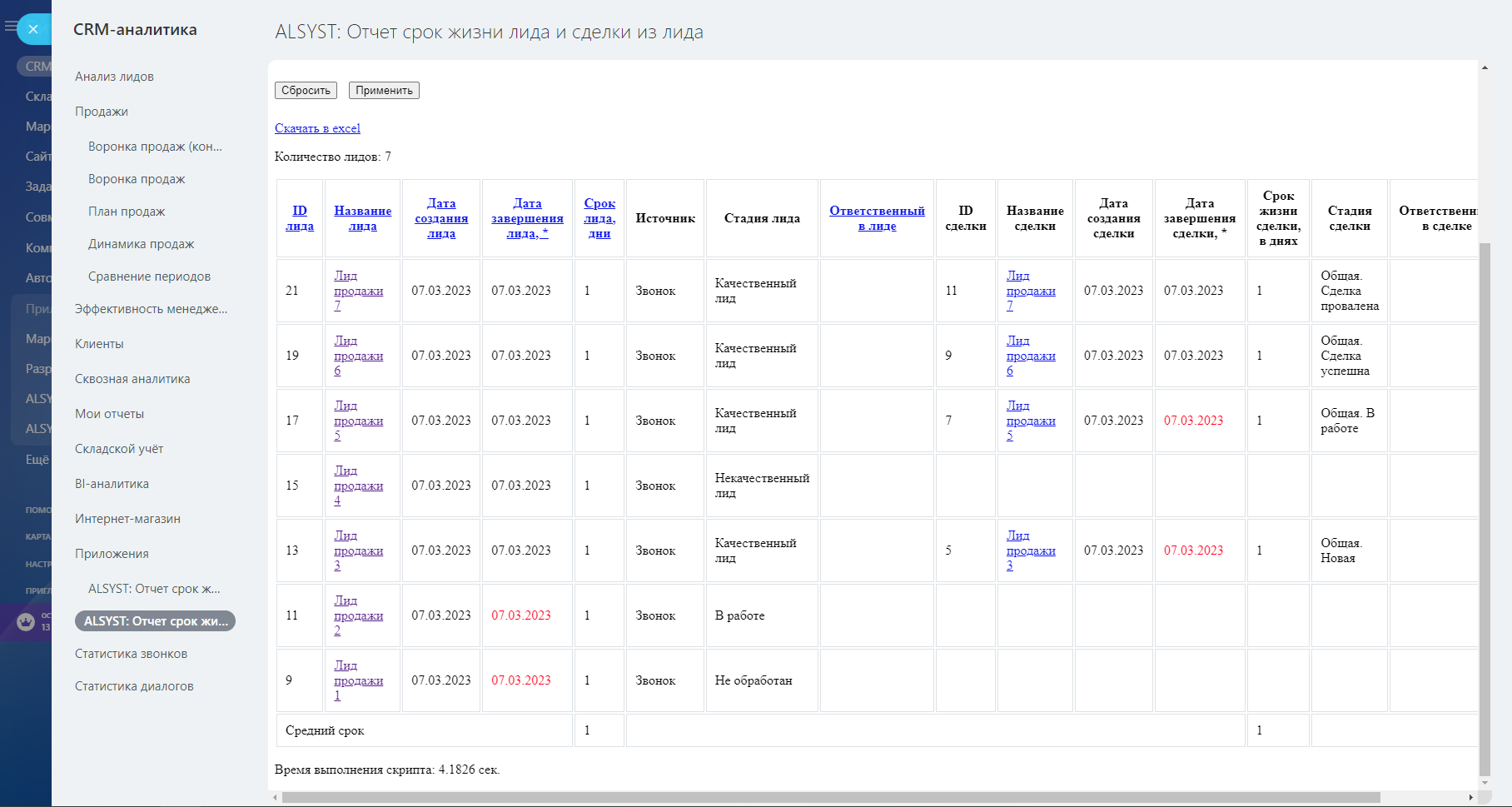Open the Лид продажи 7 lead link
Image resolution: width=1512 pixels, height=807 pixels.
point(358,291)
